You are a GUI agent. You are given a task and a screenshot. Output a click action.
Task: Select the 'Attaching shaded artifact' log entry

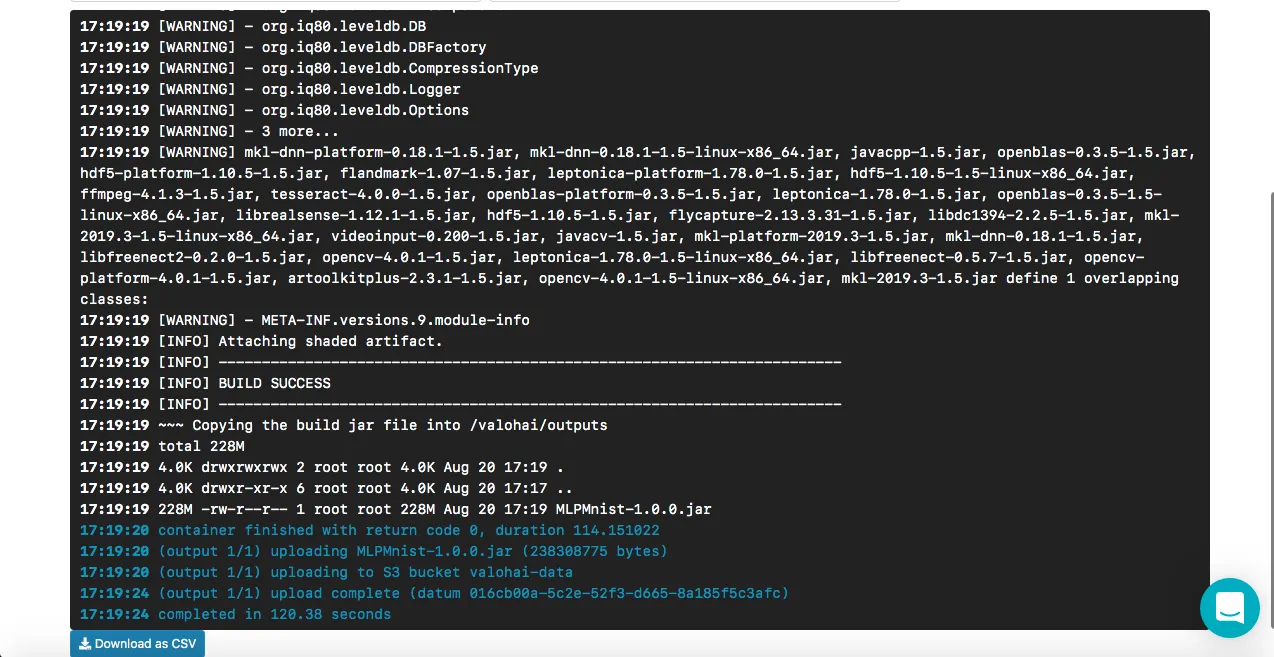click(261, 341)
